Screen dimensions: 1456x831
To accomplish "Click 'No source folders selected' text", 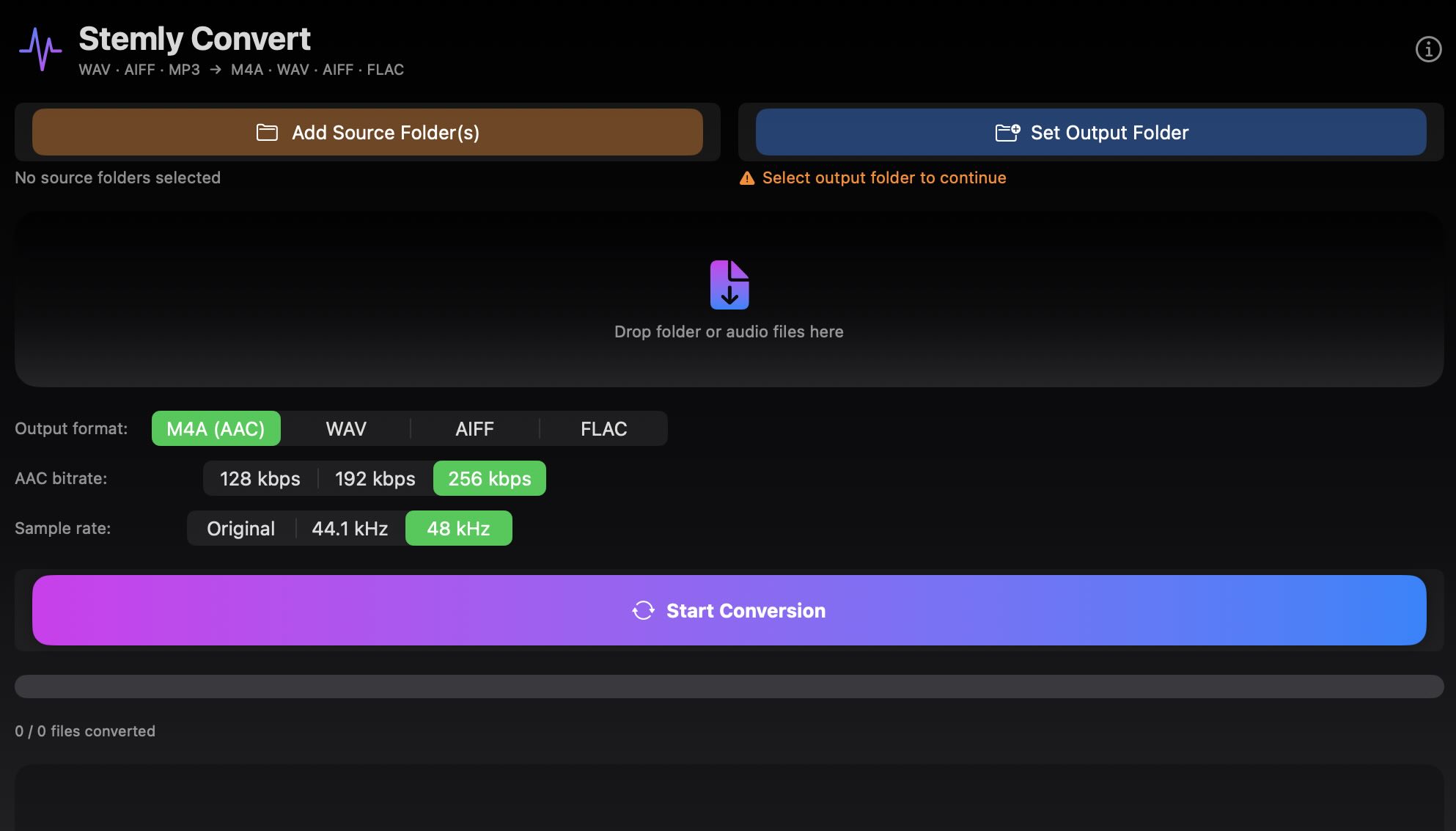I will pos(117,177).
